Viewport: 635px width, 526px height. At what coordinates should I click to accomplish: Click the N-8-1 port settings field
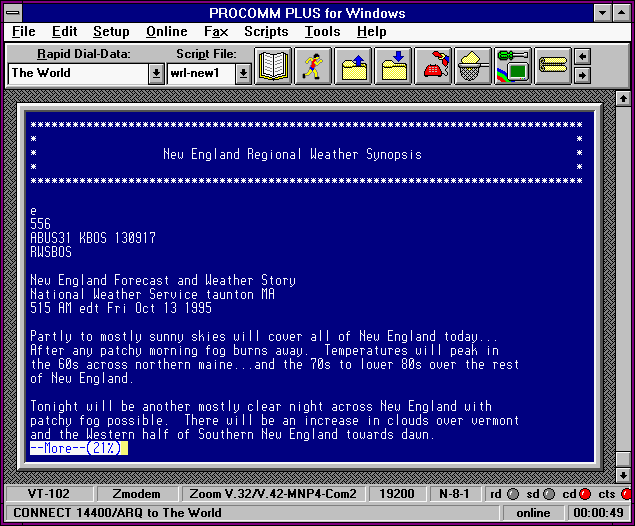pyautogui.click(x=454, y=494)
